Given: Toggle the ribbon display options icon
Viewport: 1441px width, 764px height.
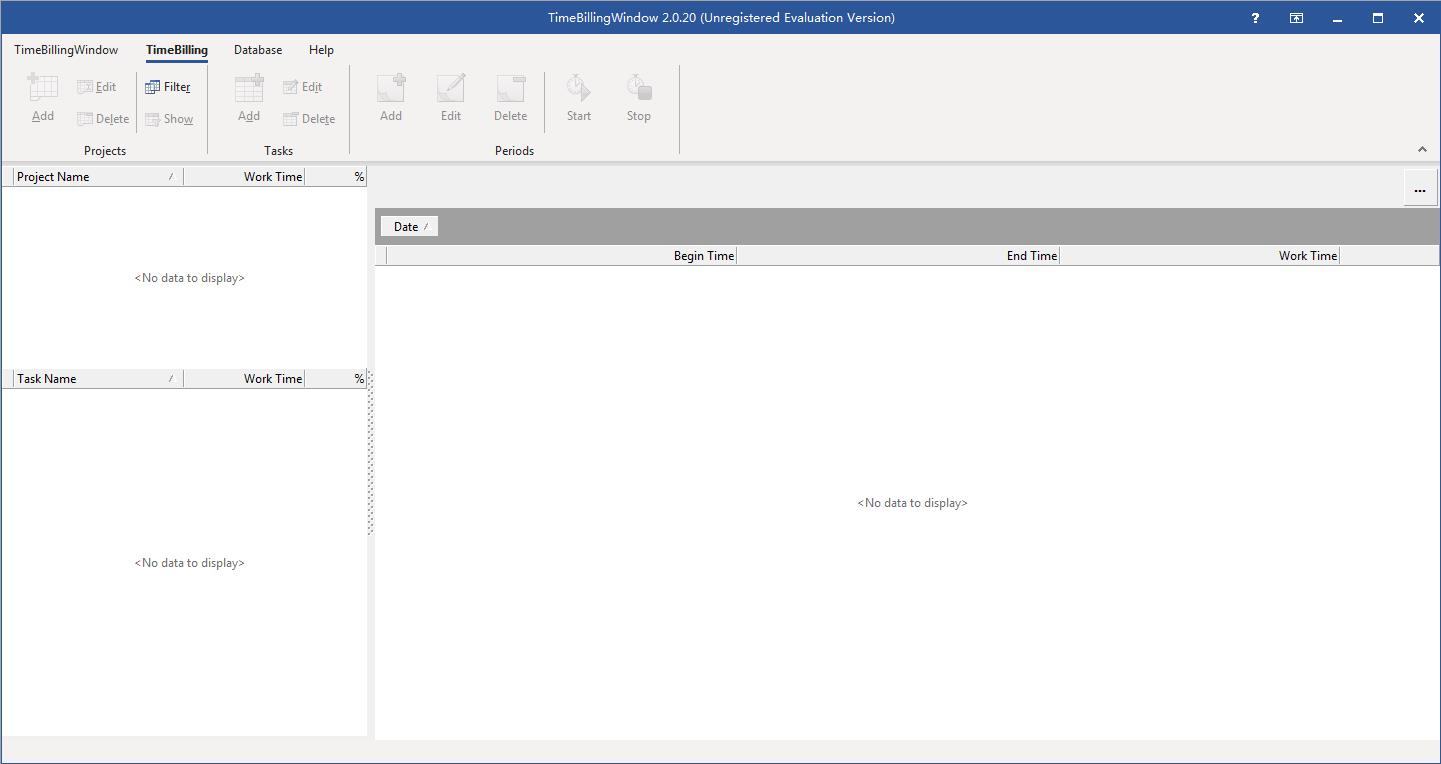Looking at the screenshot, I should click(1296, 18).
